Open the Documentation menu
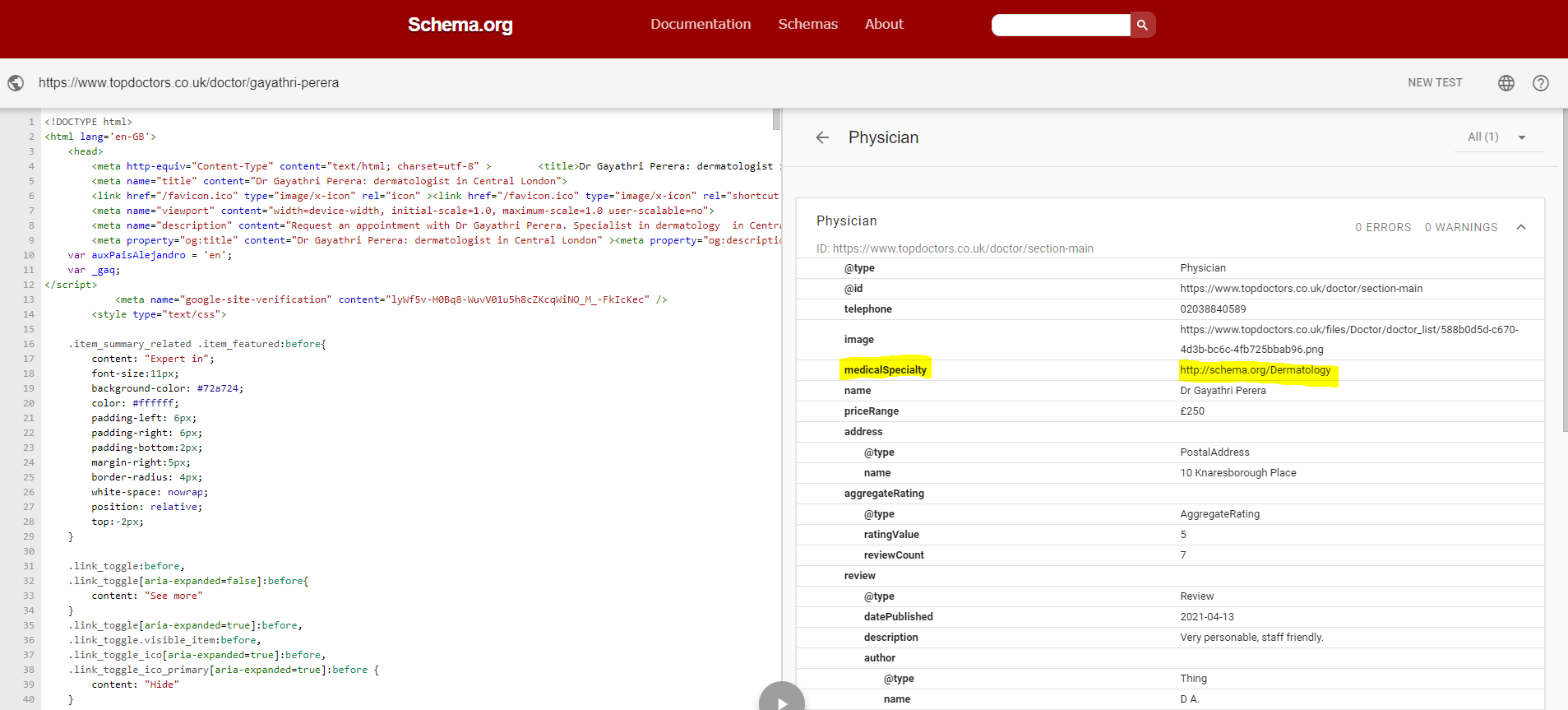 click(701, 25)
